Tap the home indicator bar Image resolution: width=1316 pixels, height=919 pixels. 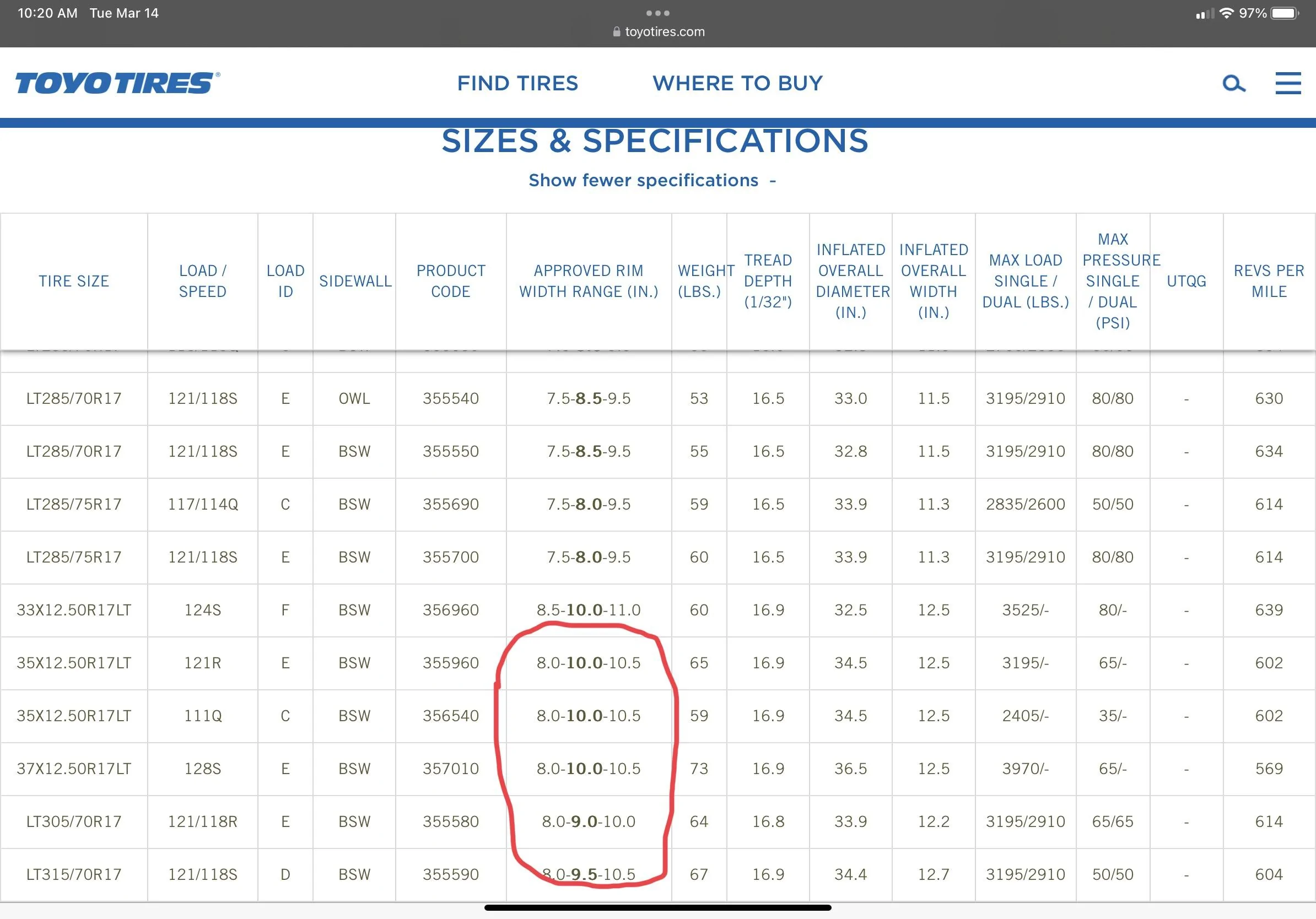pos(658,907)
